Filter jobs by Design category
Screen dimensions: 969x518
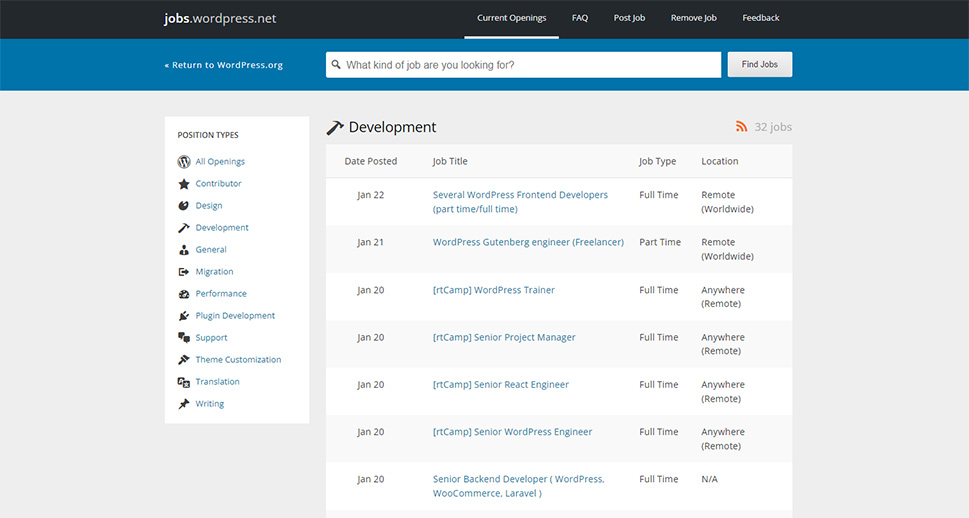209,206
